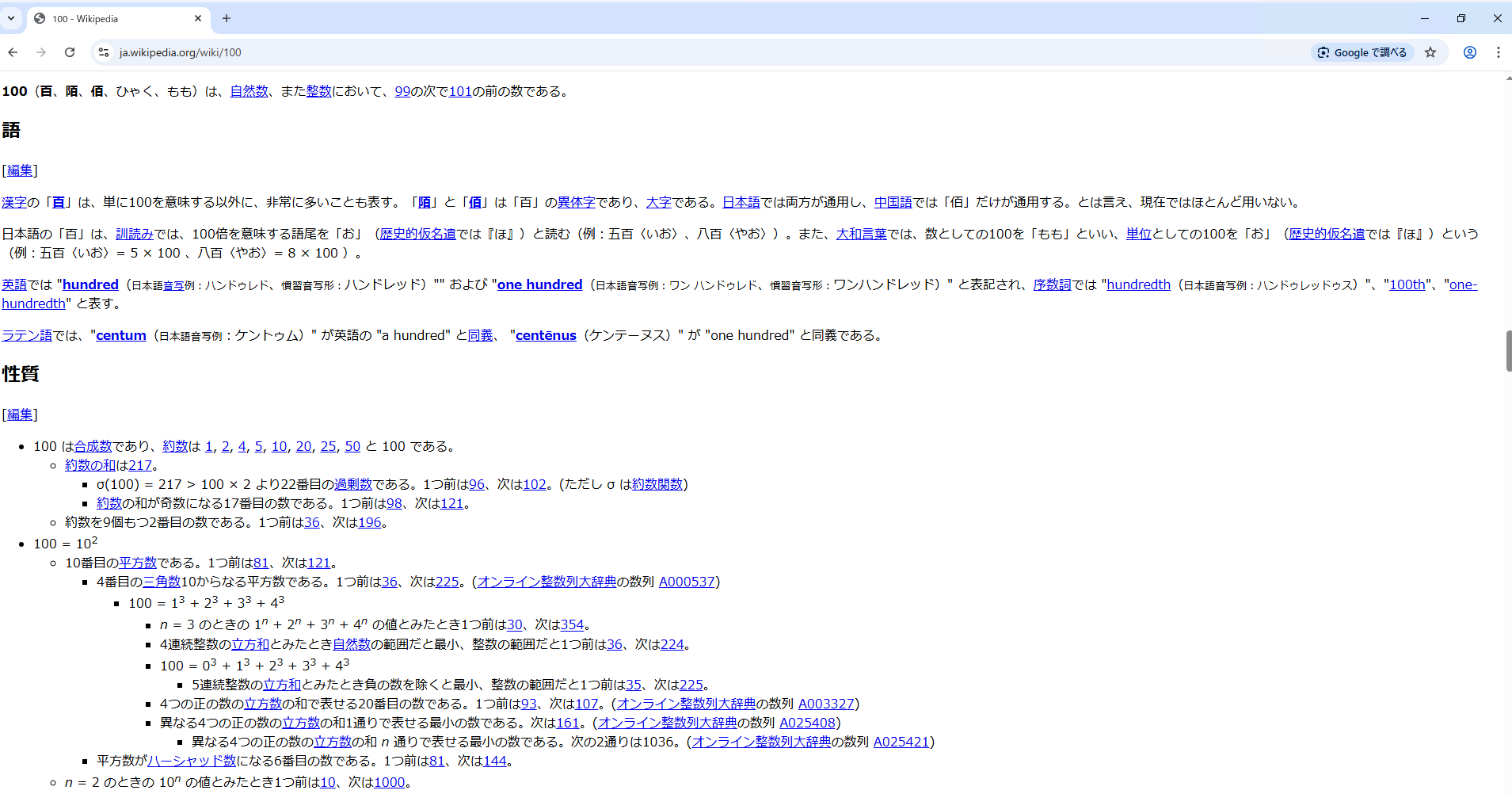Screen dimensions: 1512x794
Task: Follow the link to 101
Action: coord(460,91)
